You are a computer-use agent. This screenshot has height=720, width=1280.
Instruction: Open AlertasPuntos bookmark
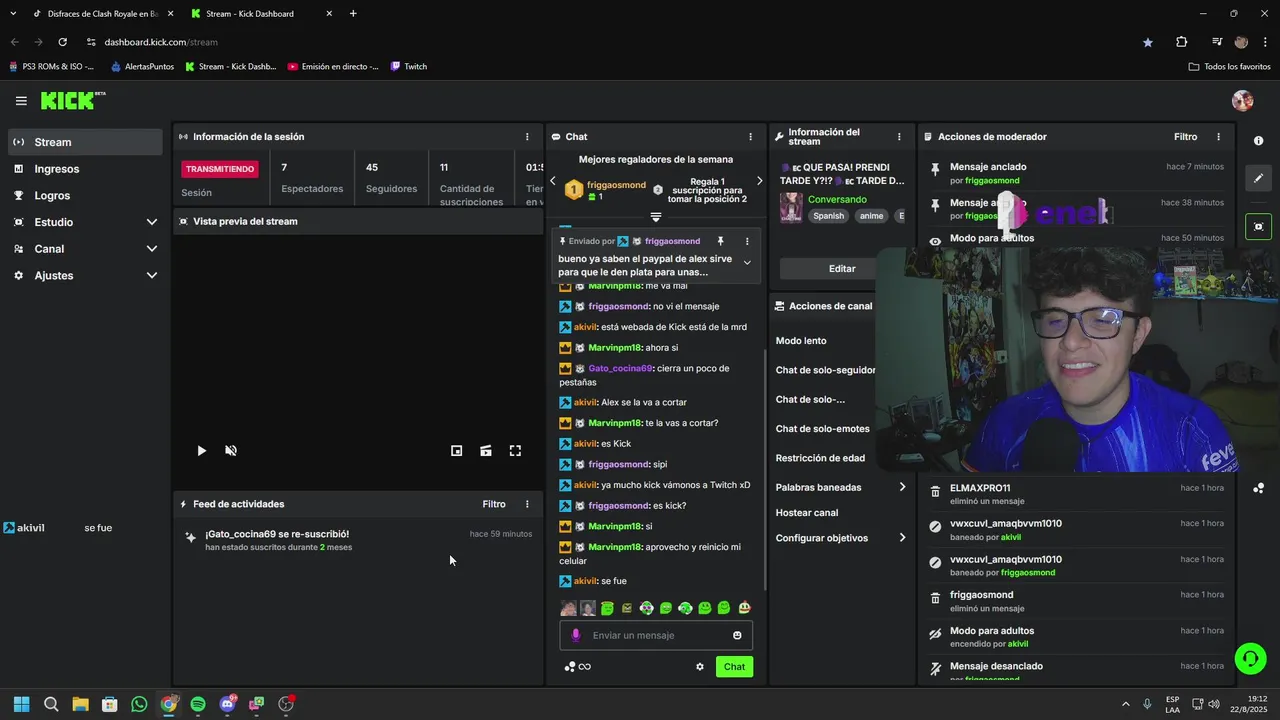coord(142,67)
